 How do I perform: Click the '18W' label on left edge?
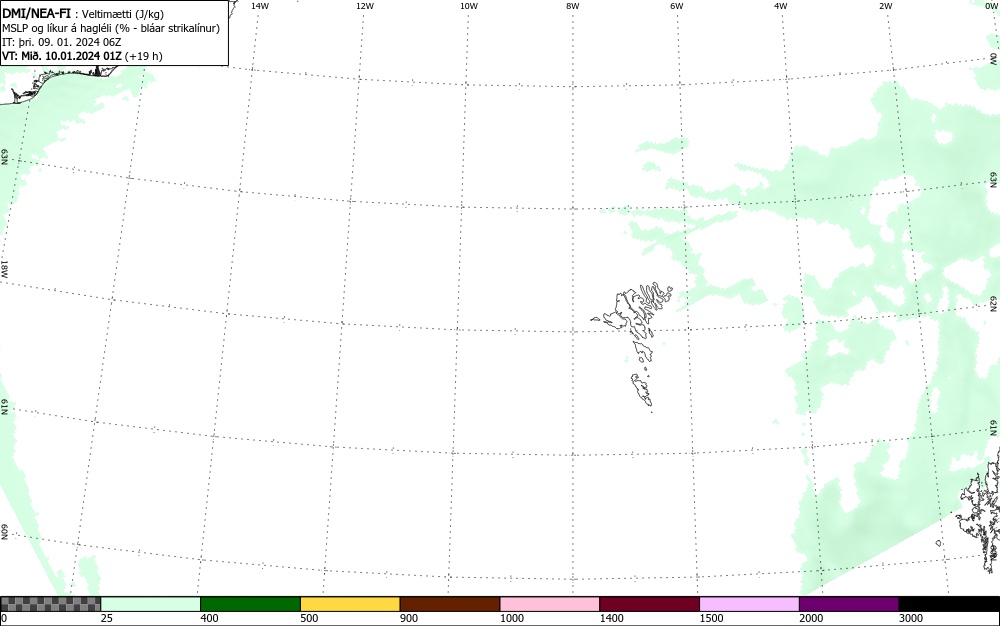point(4,268)
